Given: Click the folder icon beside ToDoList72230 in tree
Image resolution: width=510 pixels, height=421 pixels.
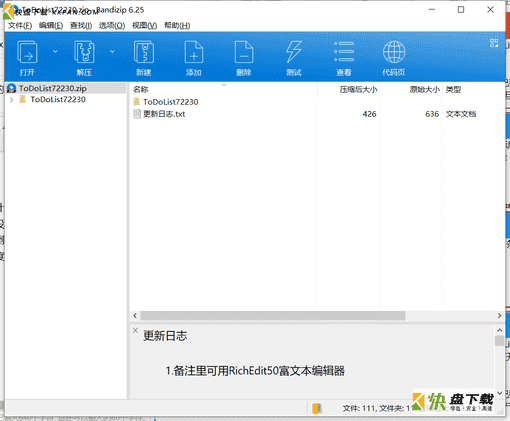Looking at the screenshot, I should [x=22, y=99].
